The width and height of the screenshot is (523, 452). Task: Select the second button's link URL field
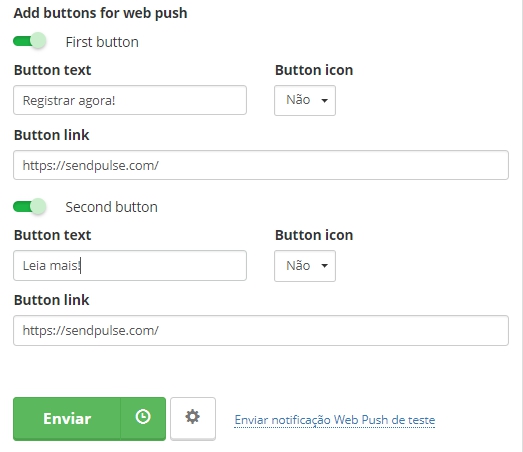pyautogui.click(x=261, y=330)
